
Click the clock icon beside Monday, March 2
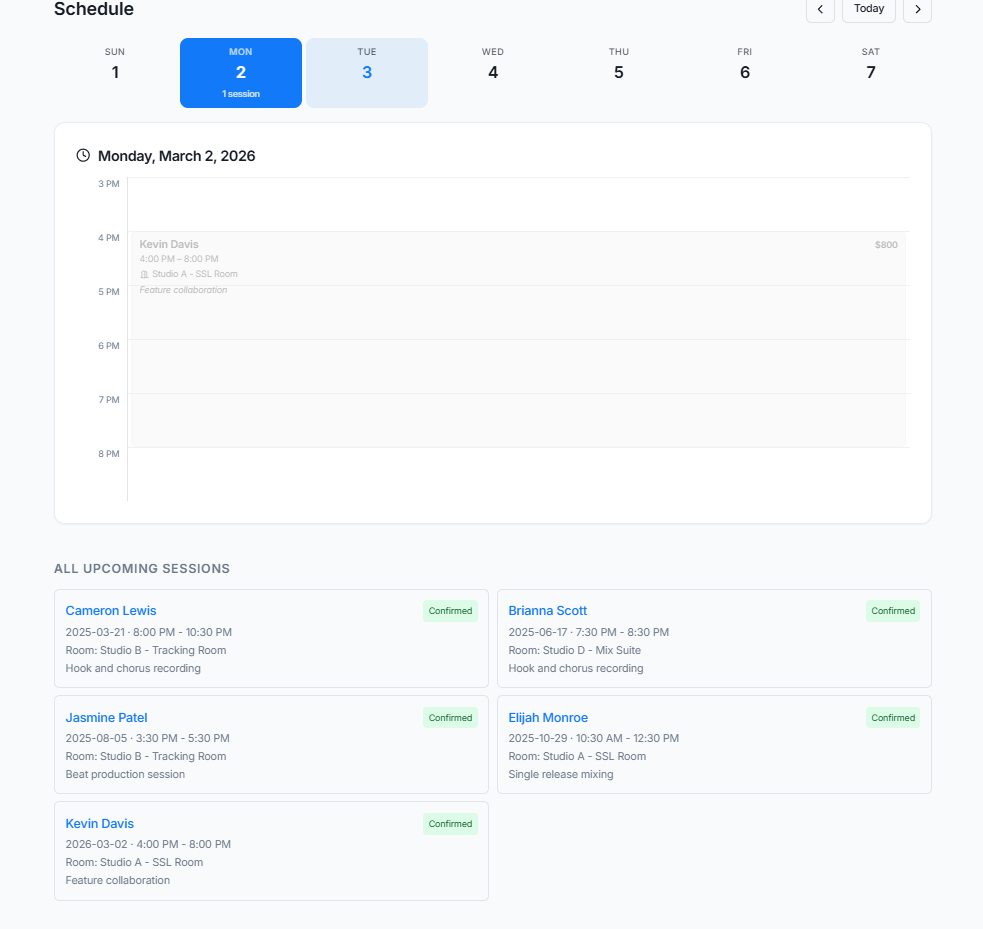click(x=83, y=155)
